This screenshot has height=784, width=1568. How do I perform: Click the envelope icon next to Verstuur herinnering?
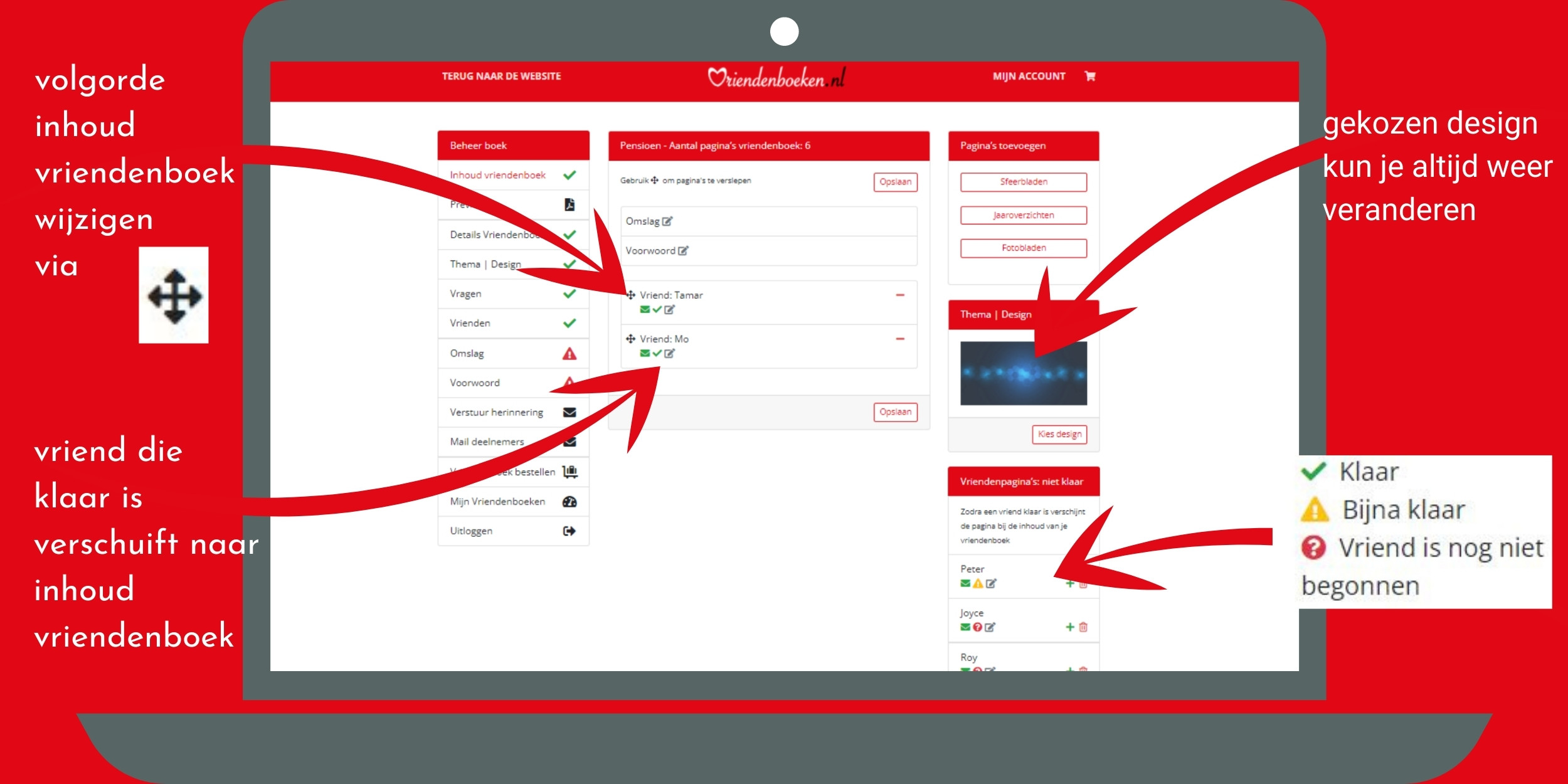click(x=569, y=412)
